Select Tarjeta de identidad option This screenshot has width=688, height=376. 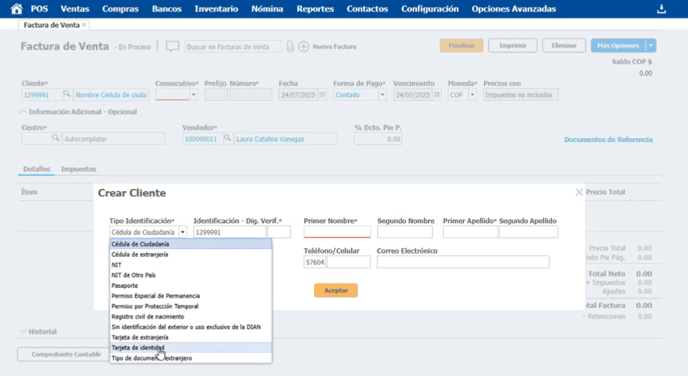click(x=190, y=347)
